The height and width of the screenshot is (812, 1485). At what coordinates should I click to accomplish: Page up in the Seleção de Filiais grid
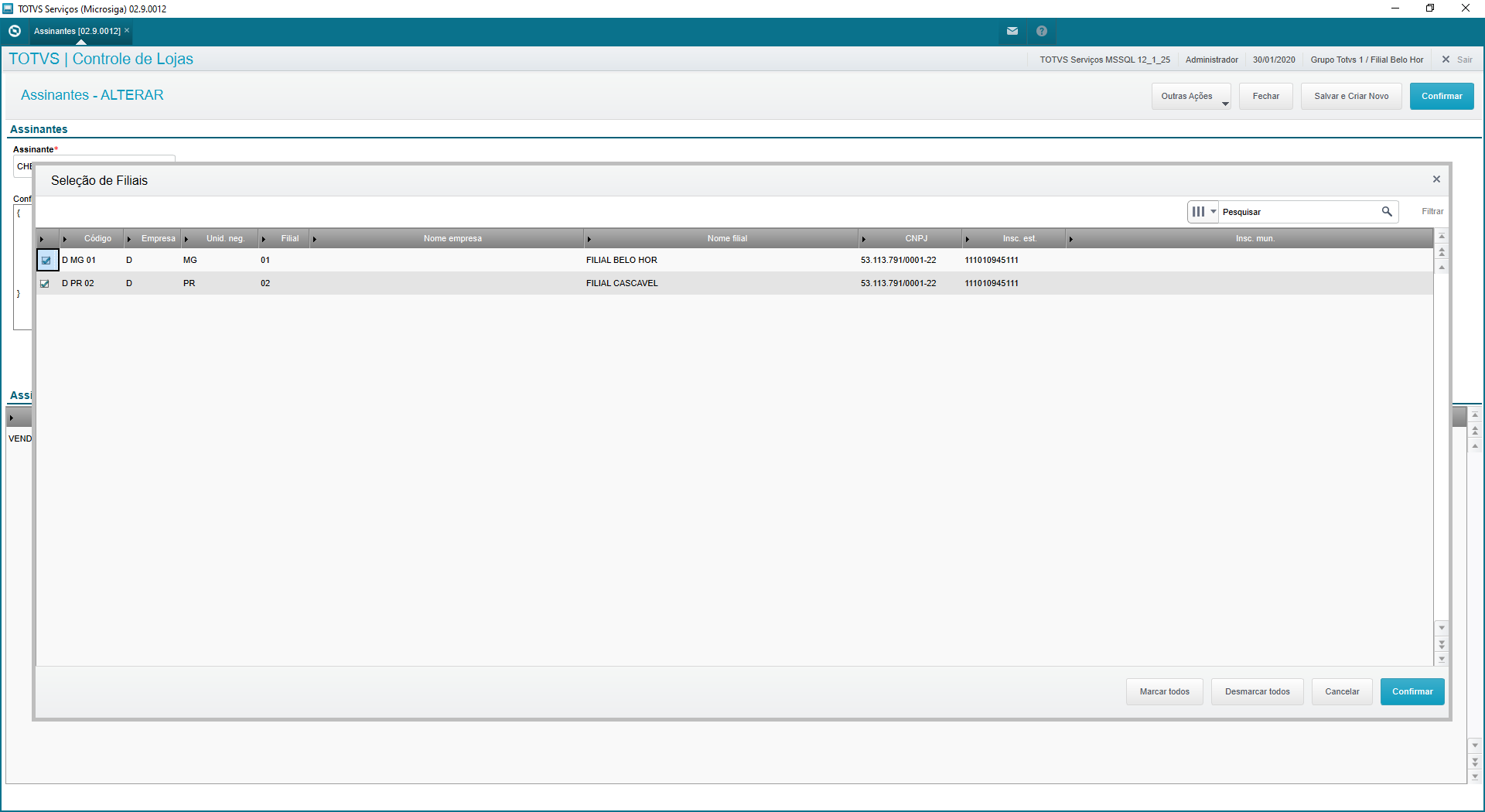1442,251
